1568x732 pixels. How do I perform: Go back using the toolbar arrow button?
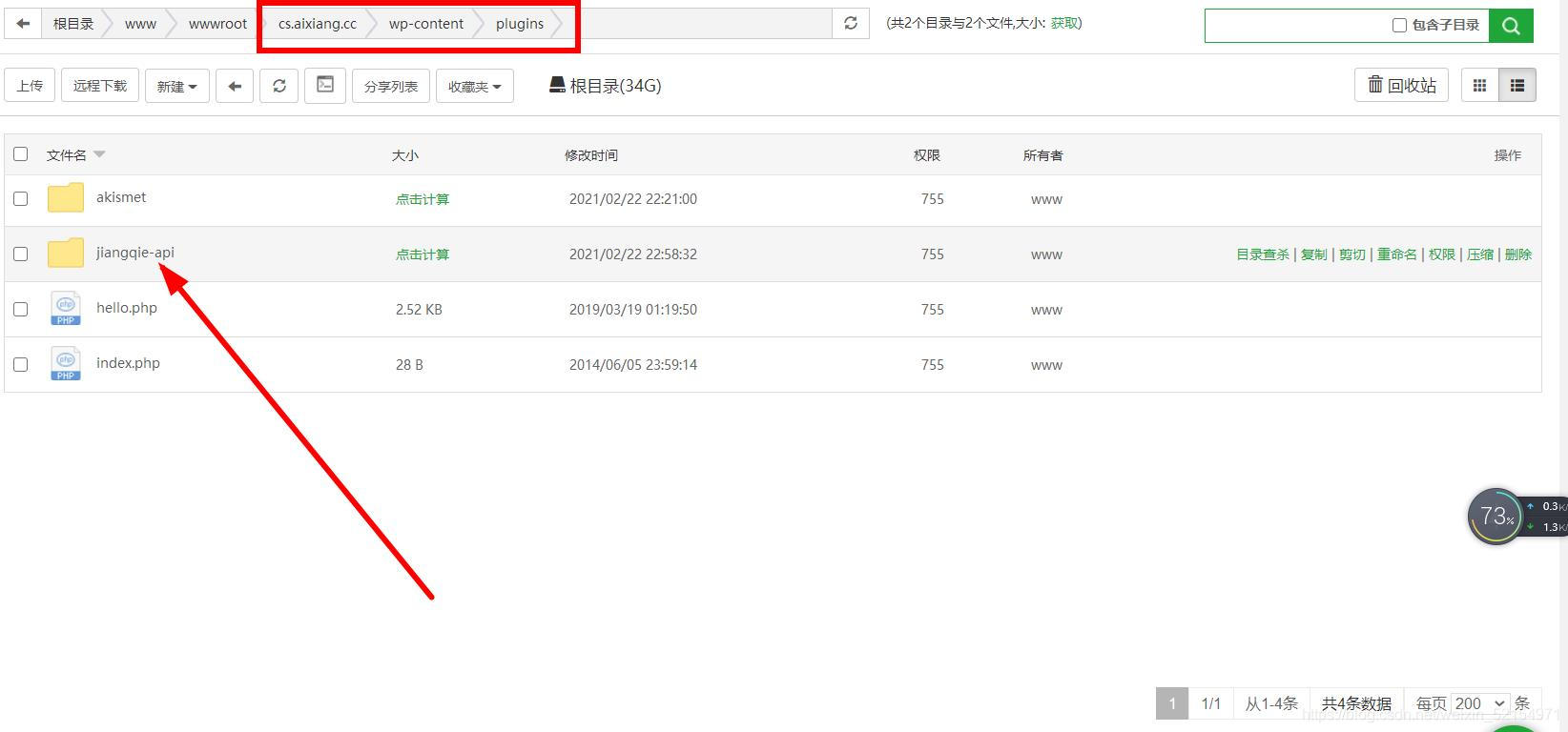tap(235, 86)
